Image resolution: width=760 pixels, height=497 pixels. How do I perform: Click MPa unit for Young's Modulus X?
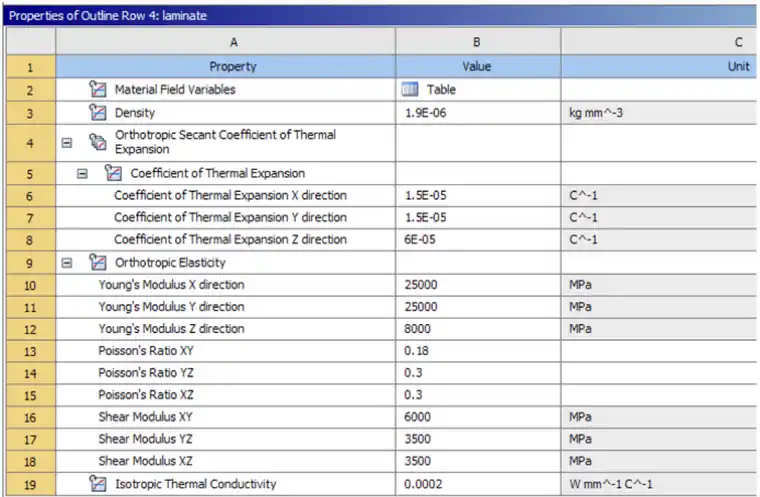coord(659,285)
